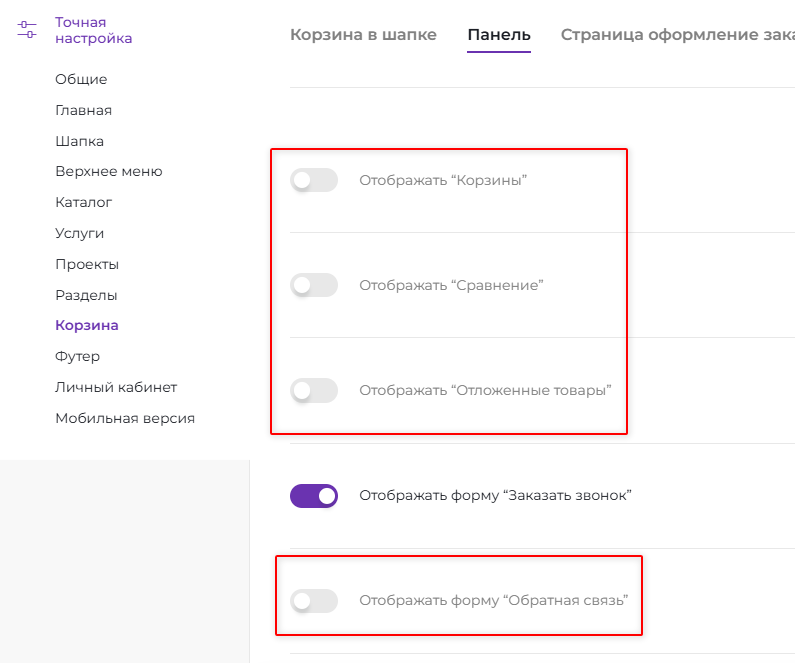
Task: Select "Шапка" in the sidebar
Action: coord(79,141)
